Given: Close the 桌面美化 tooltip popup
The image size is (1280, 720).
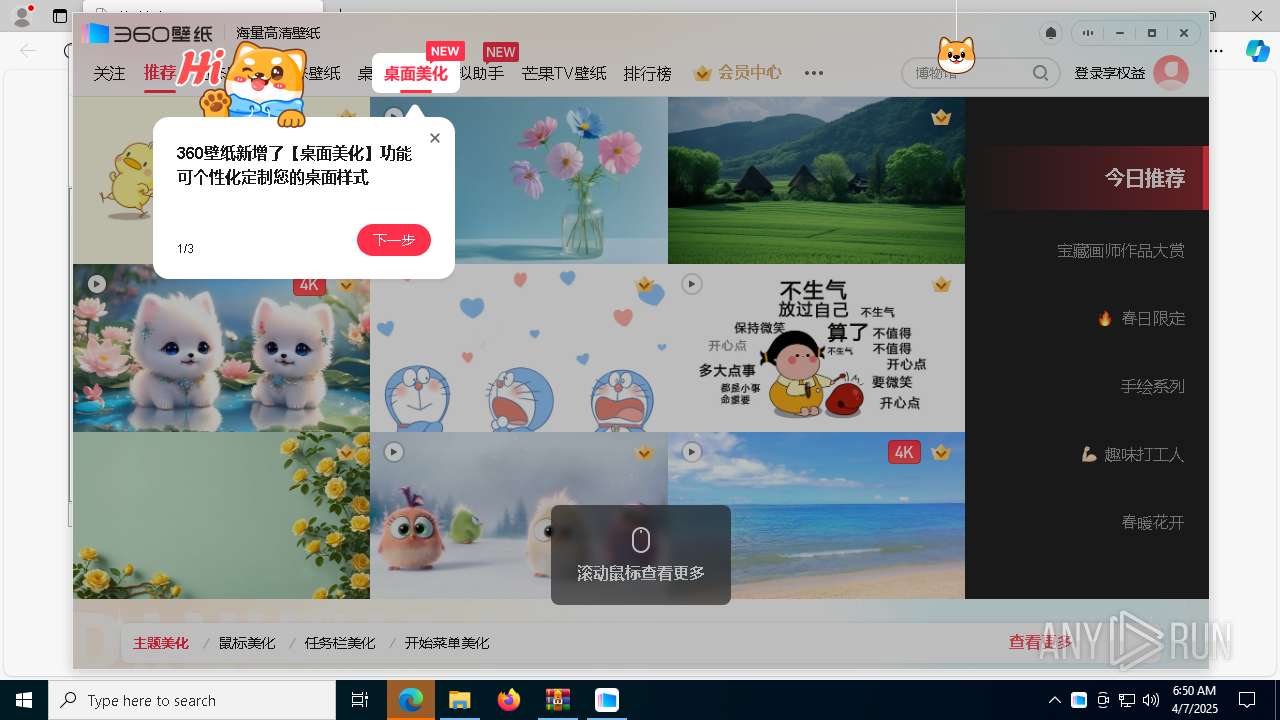Looking at the screenshot, I should pos(435,138).
